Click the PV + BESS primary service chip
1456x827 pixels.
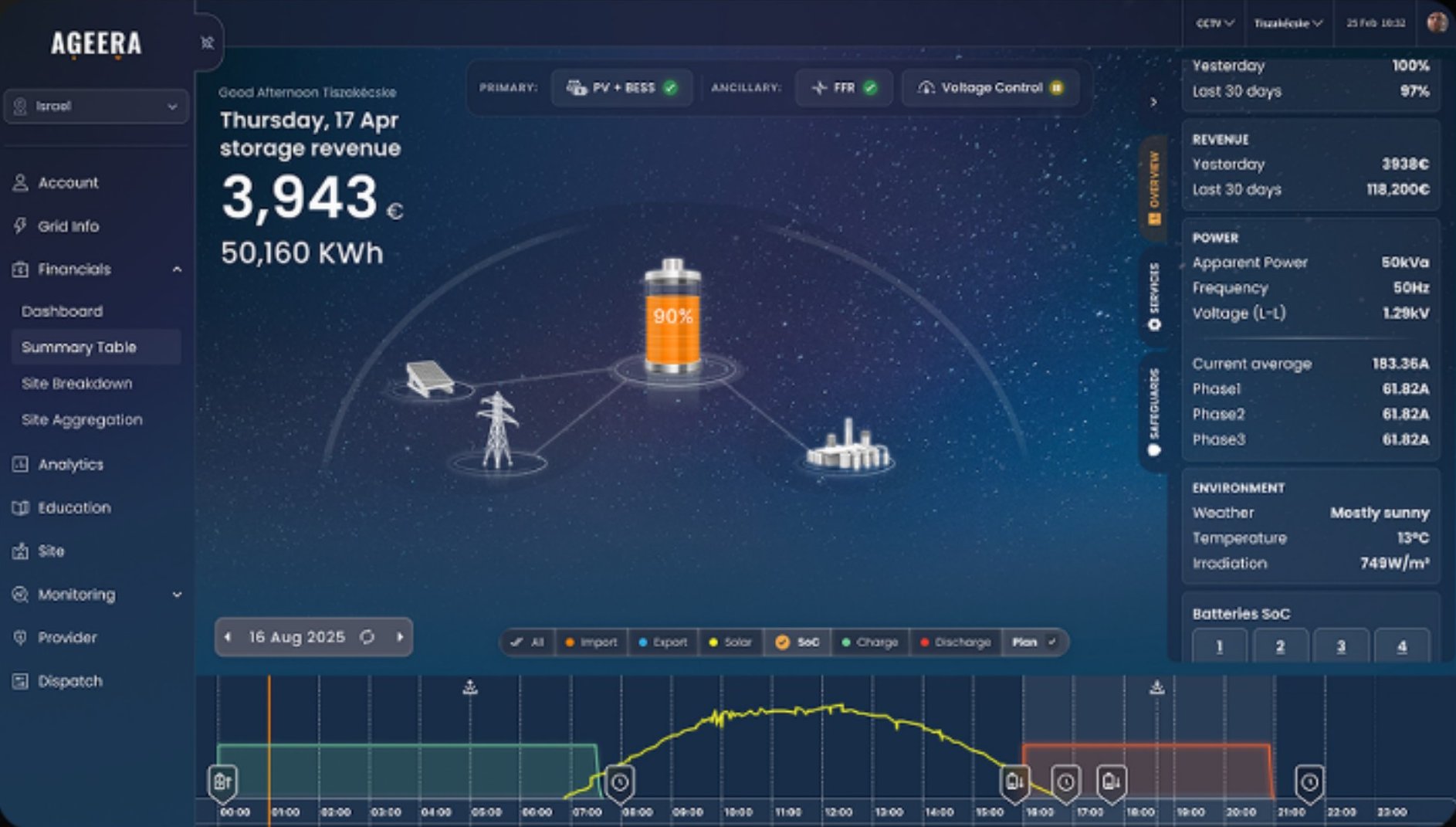(x=621, y=88)
